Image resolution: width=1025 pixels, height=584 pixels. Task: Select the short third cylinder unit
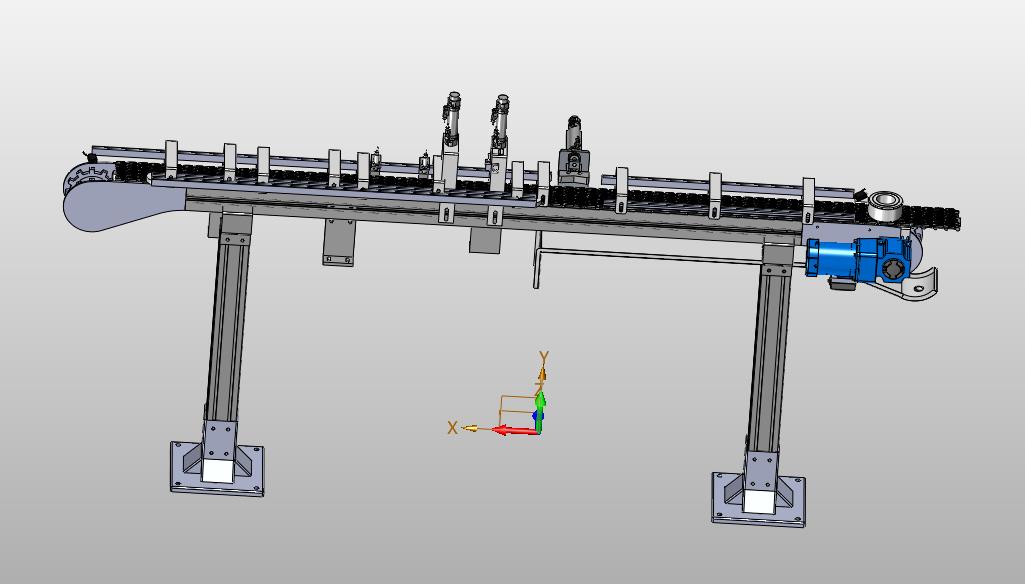click(x=574, y=151)
